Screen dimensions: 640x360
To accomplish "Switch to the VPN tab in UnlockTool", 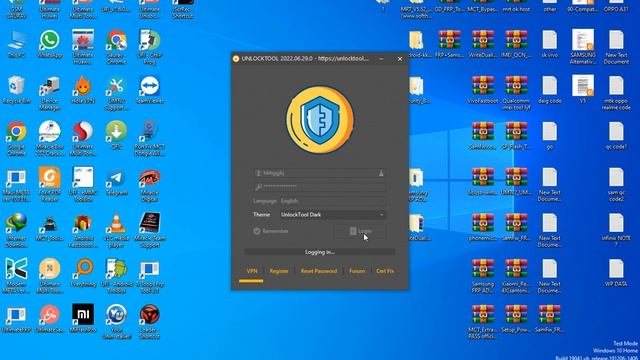I will coord(252,271).
